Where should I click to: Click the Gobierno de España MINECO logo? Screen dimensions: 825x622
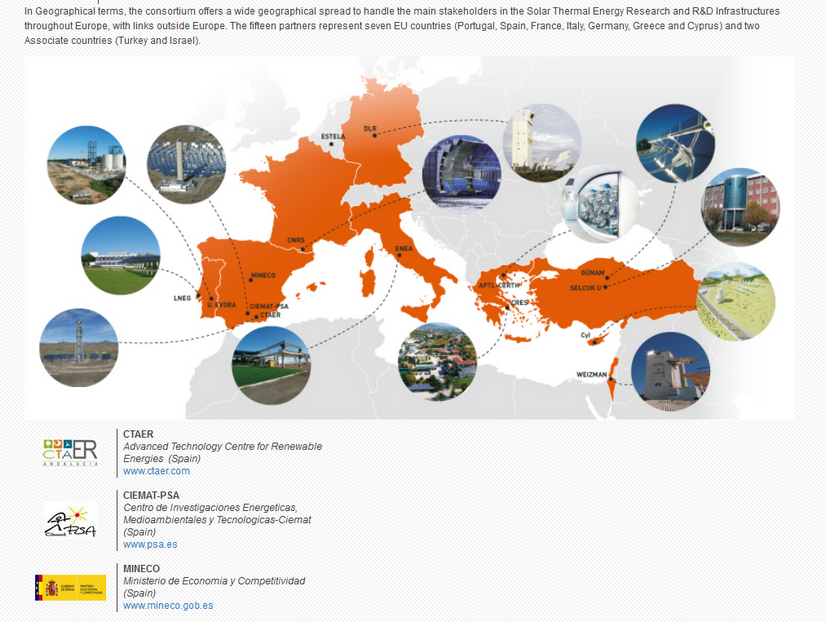coord(70,587)
